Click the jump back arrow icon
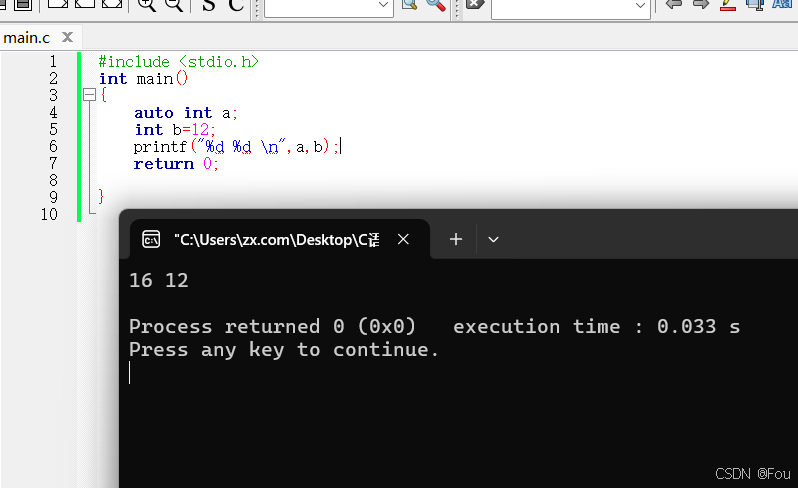Image resolution: width=798 pixels, height=488 pixels. click(x=674, y=5)
